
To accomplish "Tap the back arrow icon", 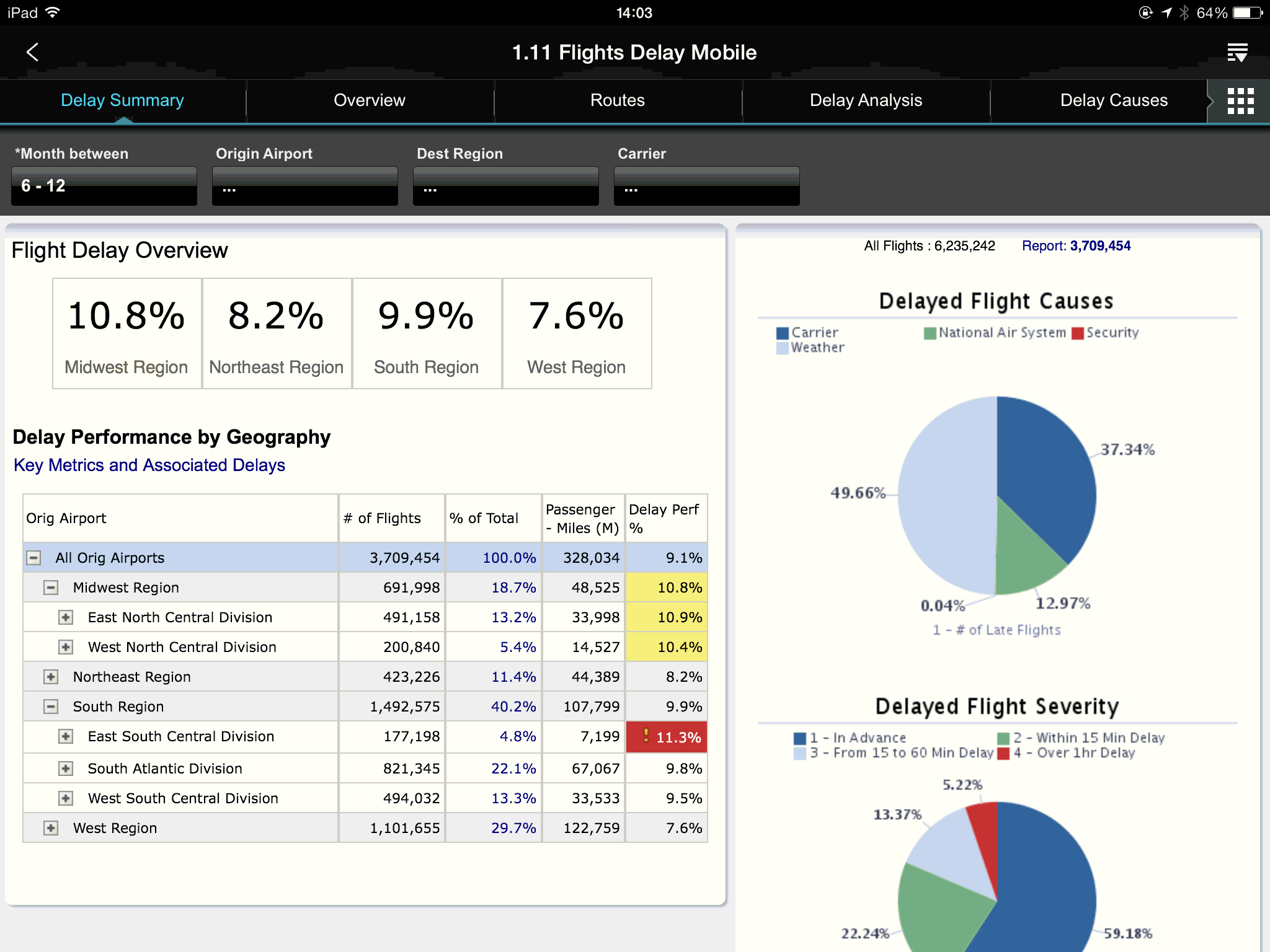I will (33, 52).
